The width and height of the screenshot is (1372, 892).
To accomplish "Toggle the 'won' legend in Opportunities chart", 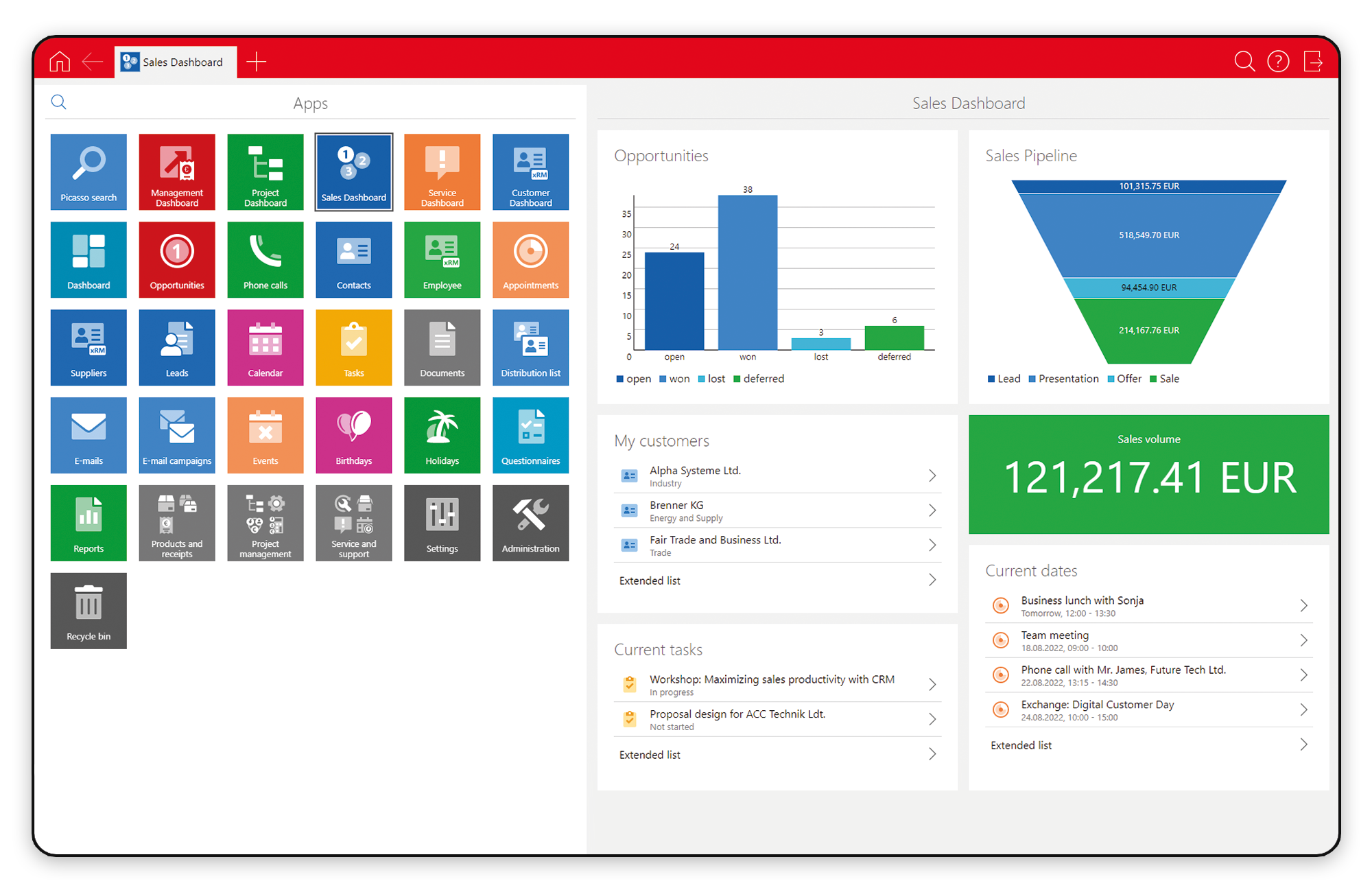I will click(674, 378).
